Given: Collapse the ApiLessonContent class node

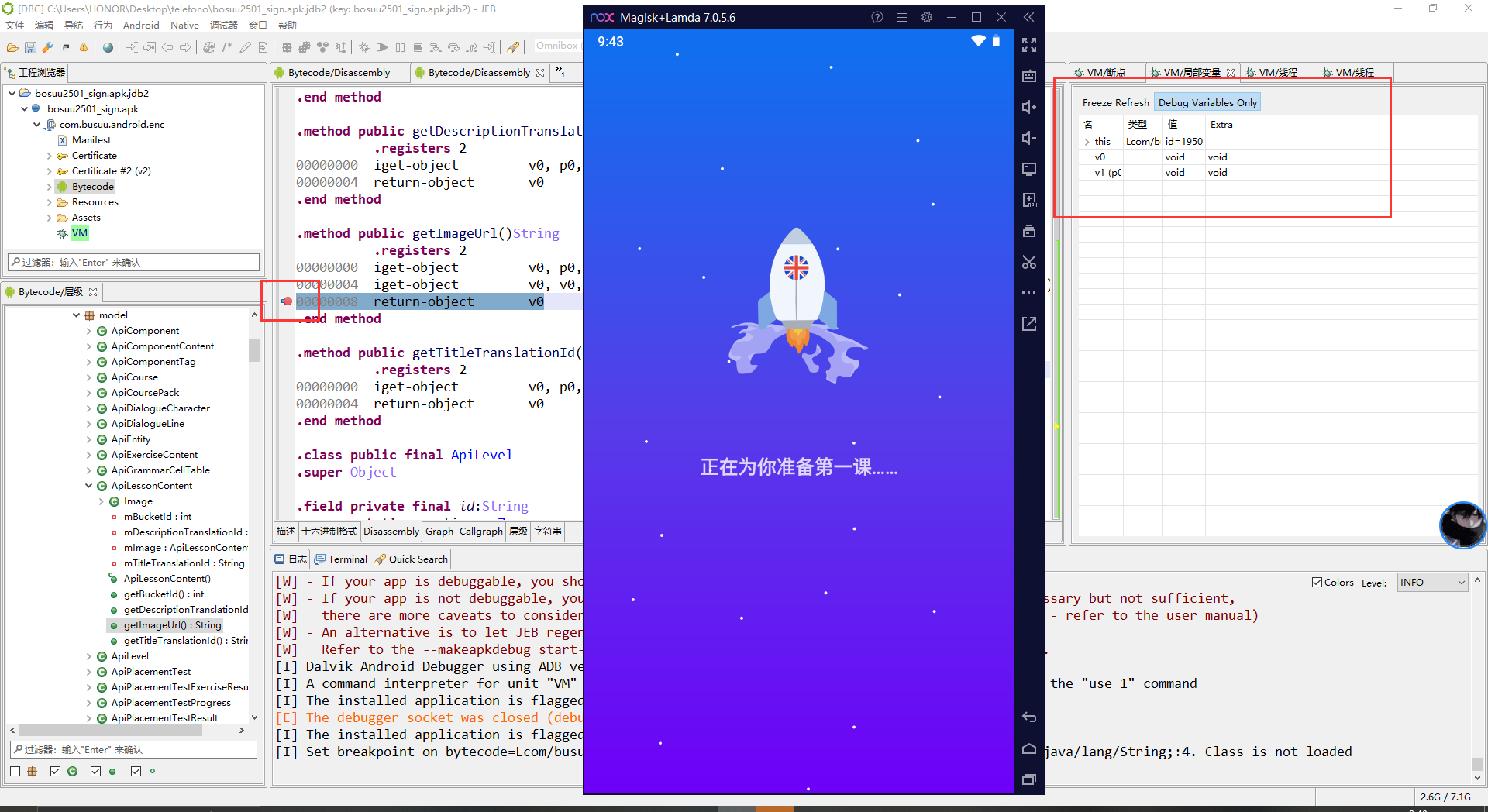Looking at the screenshot, I should click(x=88, y=486).
